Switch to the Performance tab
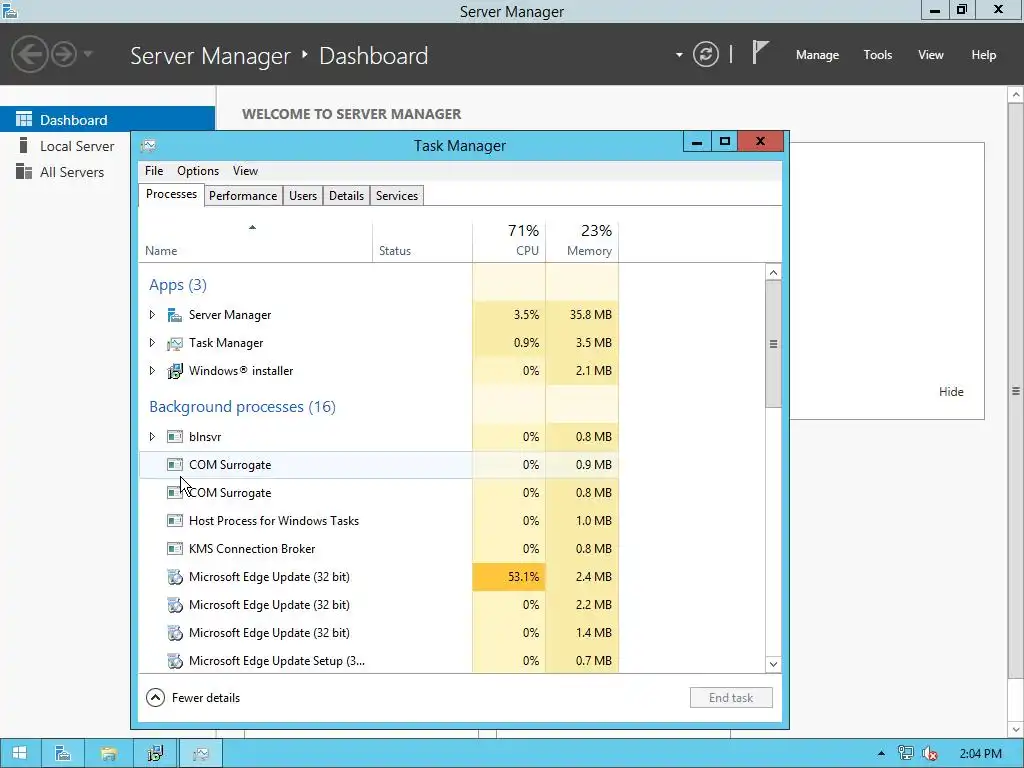The image size is (1024, 768). (x=243, y=196)
